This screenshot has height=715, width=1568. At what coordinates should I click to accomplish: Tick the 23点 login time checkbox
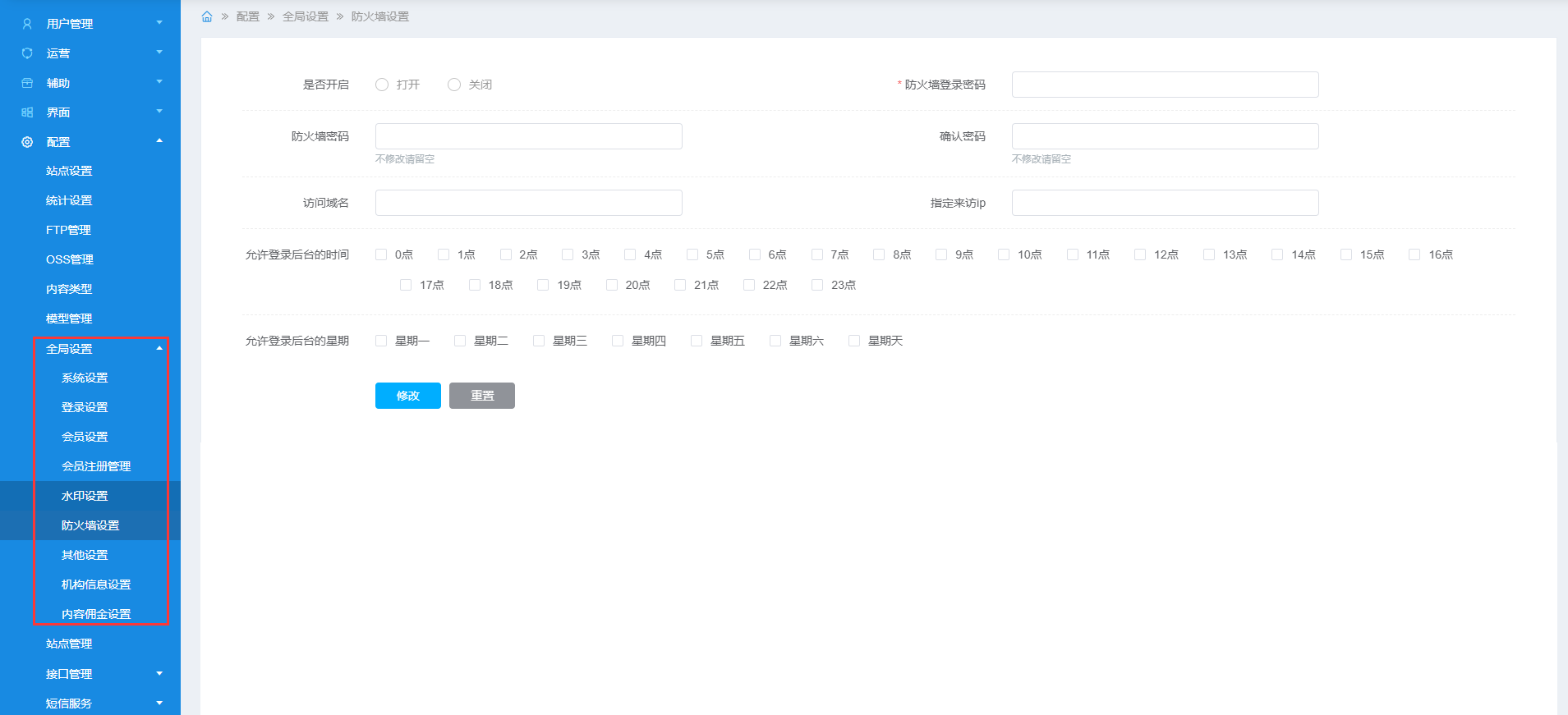pos(817,285)
